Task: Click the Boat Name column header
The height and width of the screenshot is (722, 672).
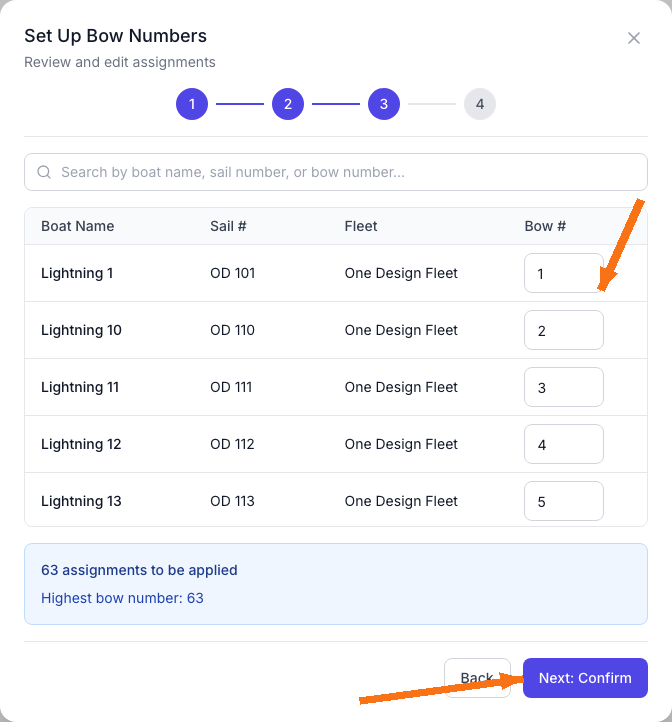Action: pyautogui.click(x=77, y=226)
